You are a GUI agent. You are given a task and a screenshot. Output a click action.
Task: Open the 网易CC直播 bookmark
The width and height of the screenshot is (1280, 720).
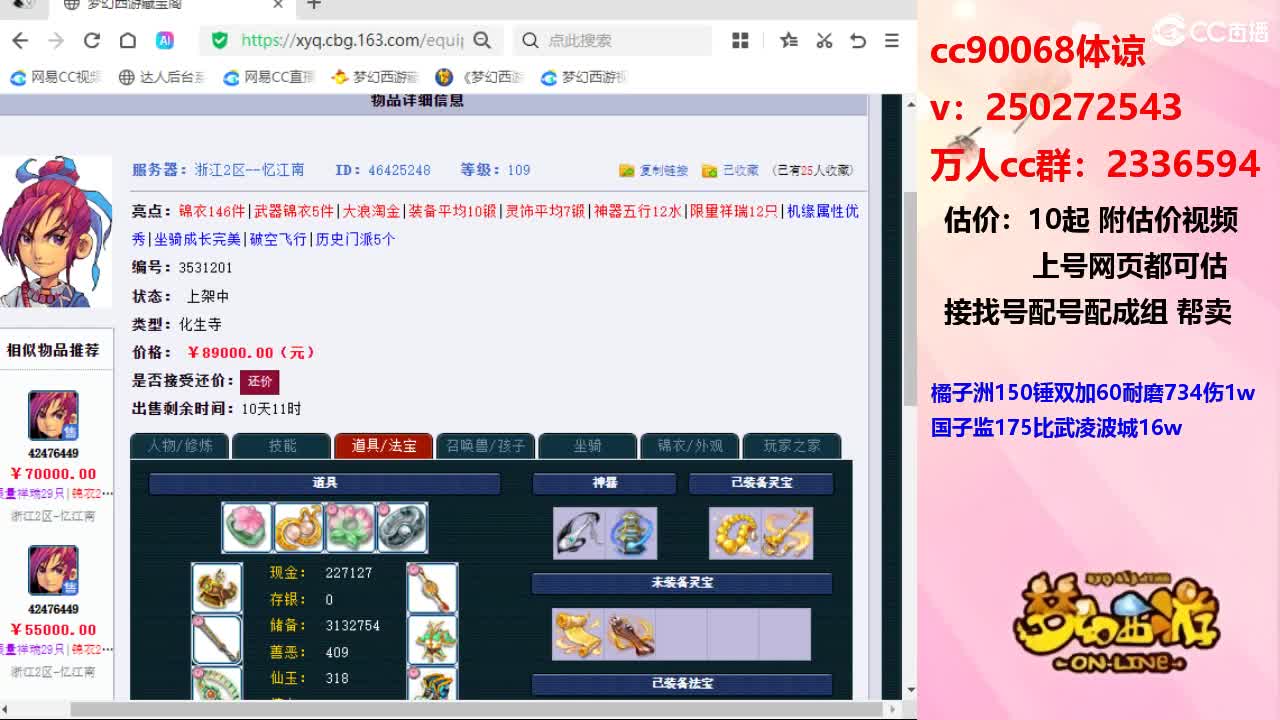point(265,76)
